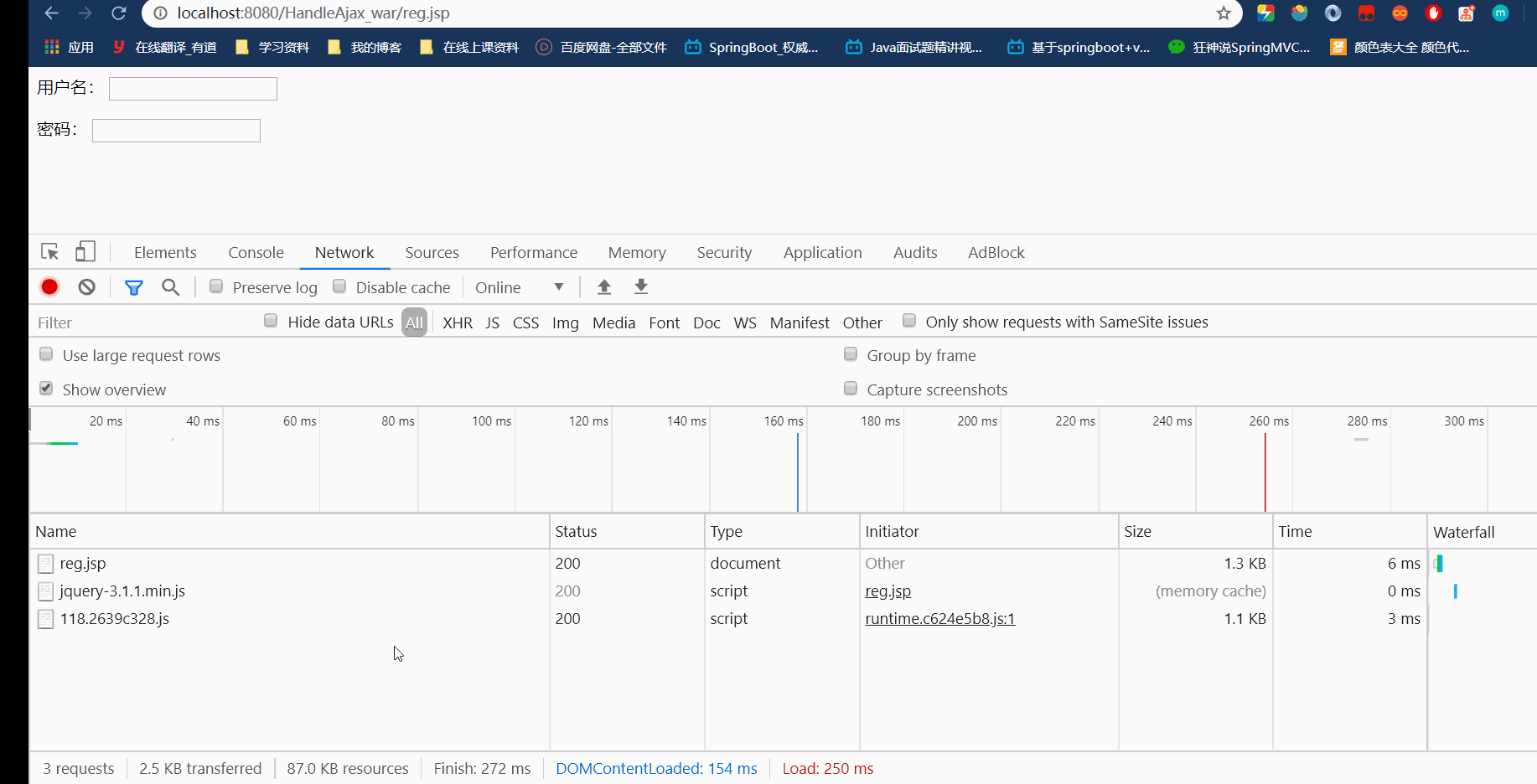Open the Java面试题精讲视 bookmark

click(914, 47)
